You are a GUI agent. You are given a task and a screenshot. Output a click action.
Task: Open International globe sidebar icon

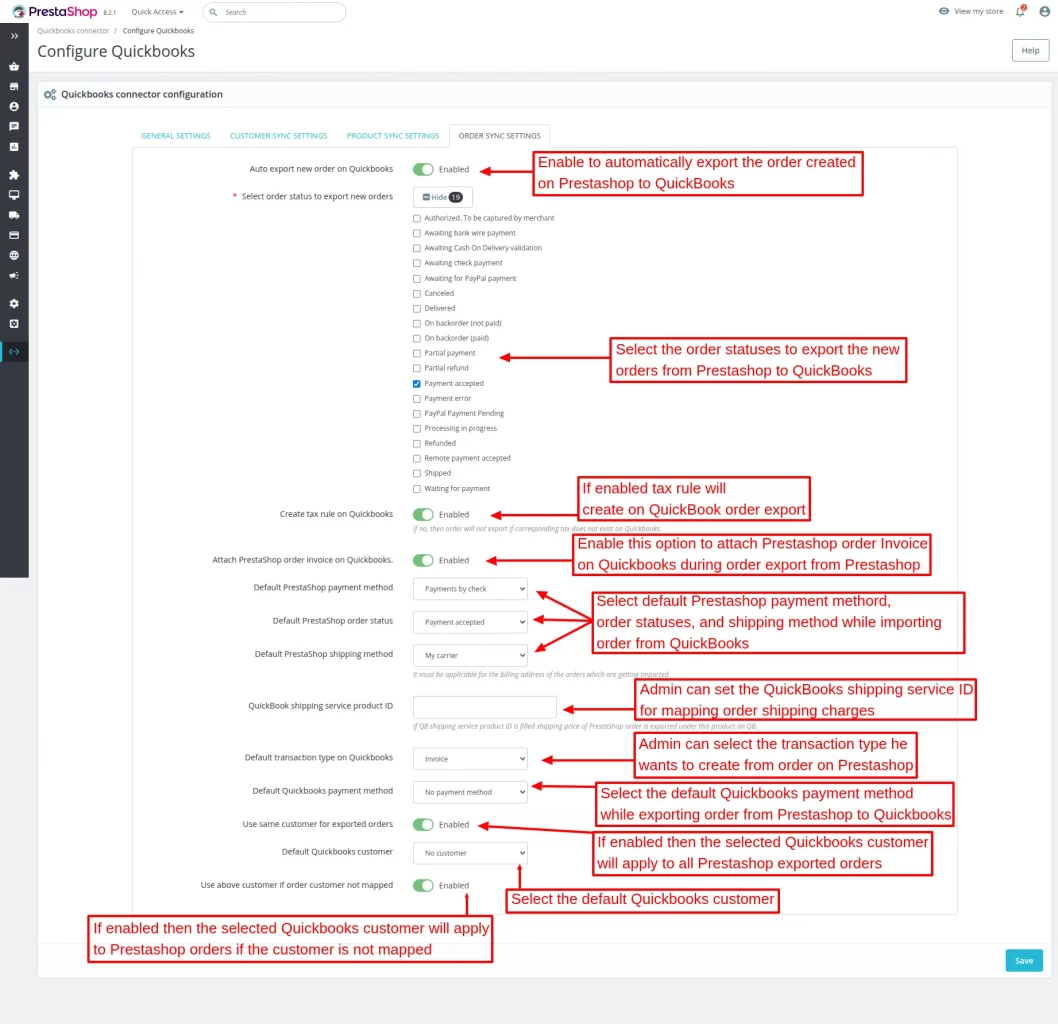click(x=14, y=256)
